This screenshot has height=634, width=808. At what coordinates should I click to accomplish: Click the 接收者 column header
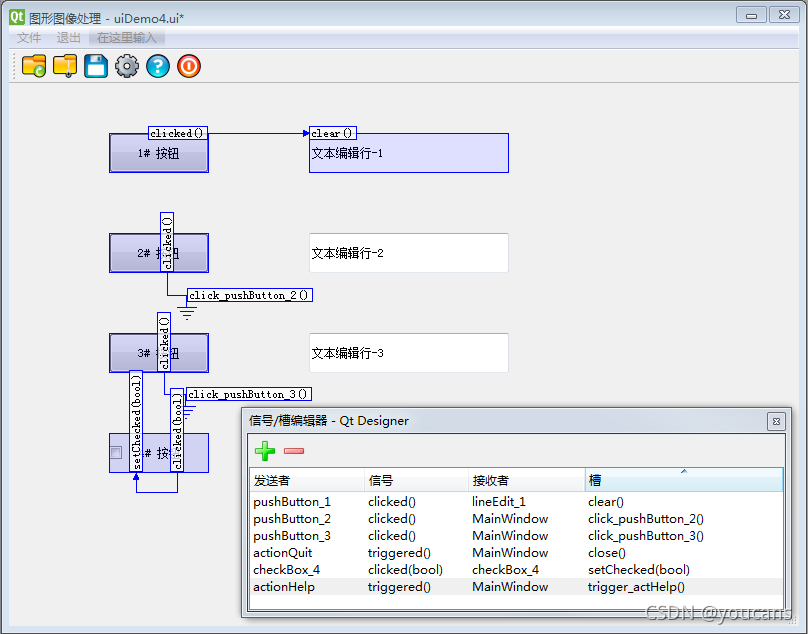click(525, 481)
